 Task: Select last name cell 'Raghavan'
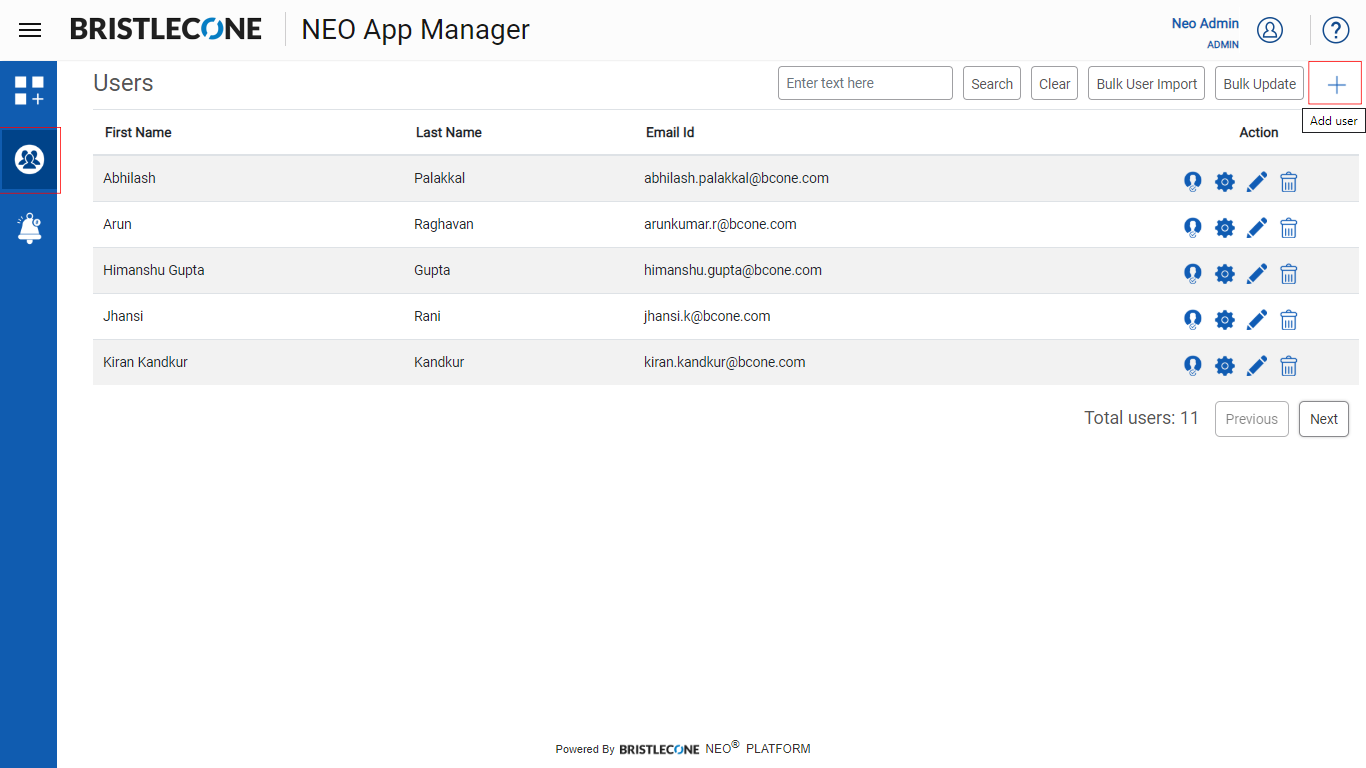click(x=444, y=224)
